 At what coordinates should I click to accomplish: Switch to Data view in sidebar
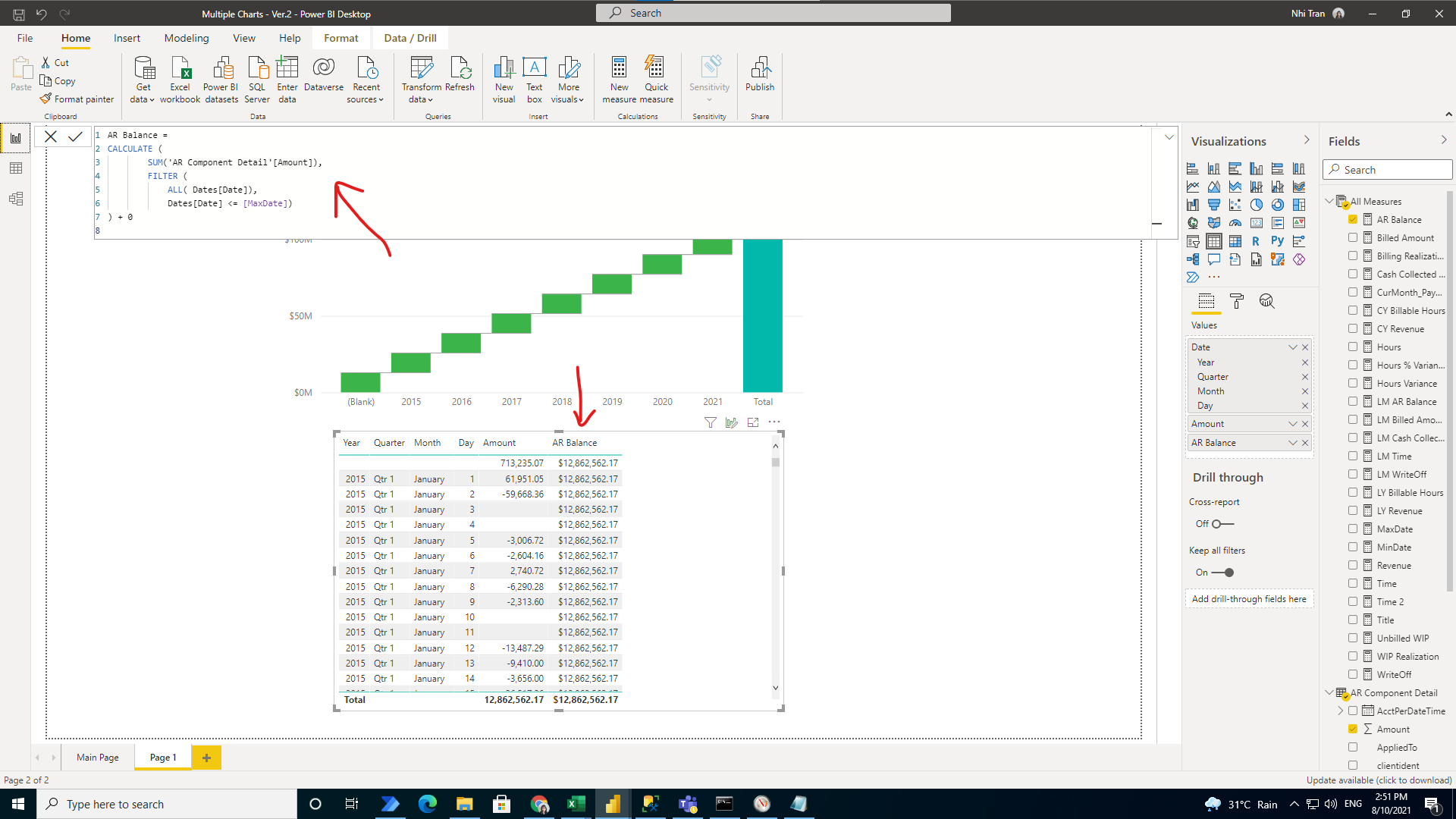pyautogui.click(x=16, y=168)
